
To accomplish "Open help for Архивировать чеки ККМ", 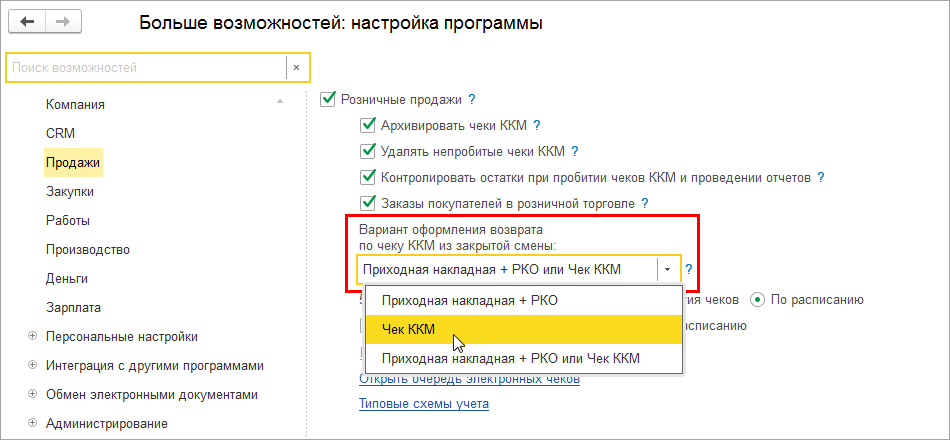I will pos(536,126).
